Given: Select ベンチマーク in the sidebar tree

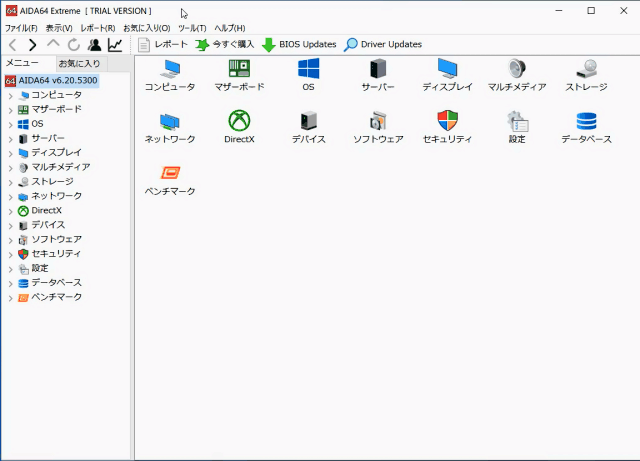Looking at the screenshot, I should tap(56, 297).
